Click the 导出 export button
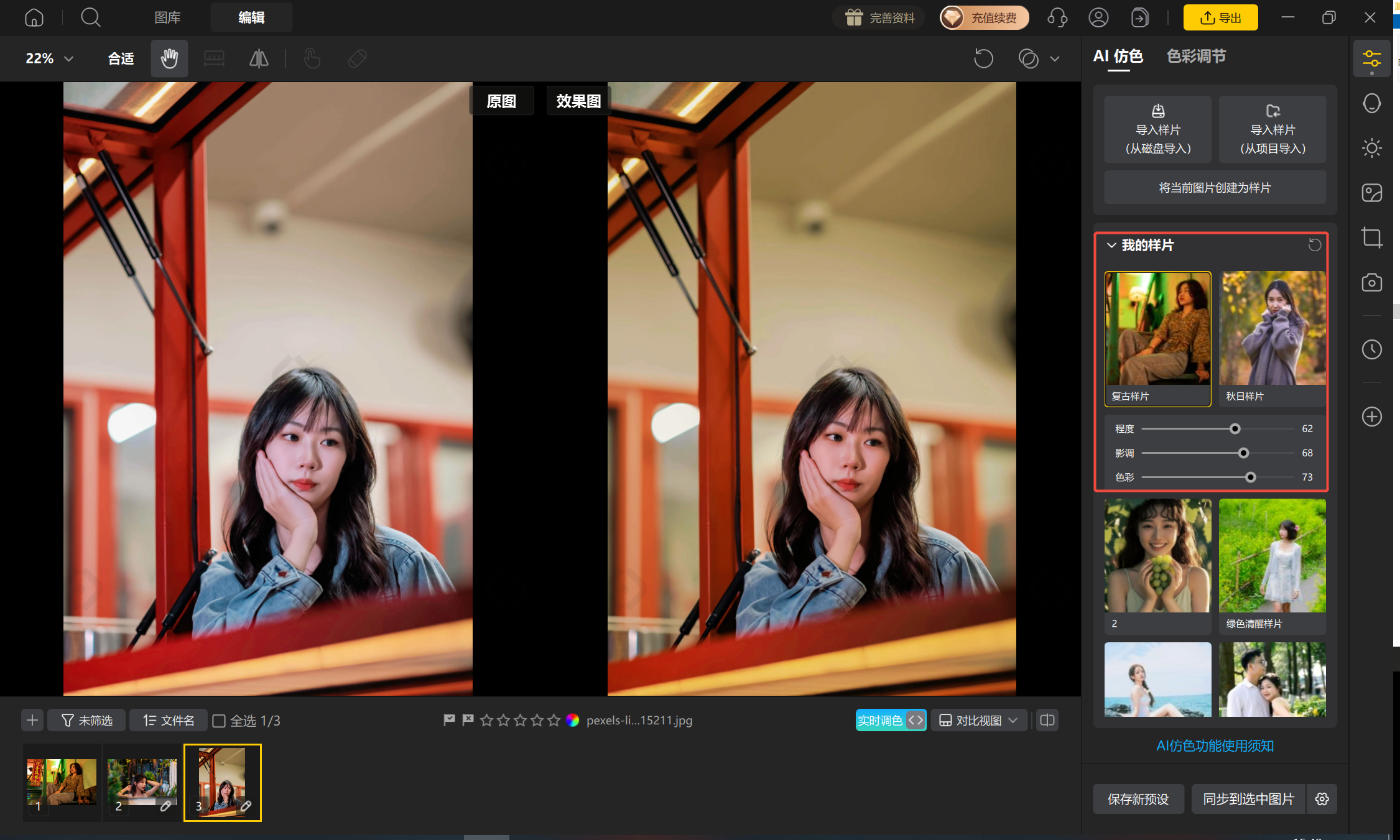The image size is (1400, 840). coord(1220,17)
